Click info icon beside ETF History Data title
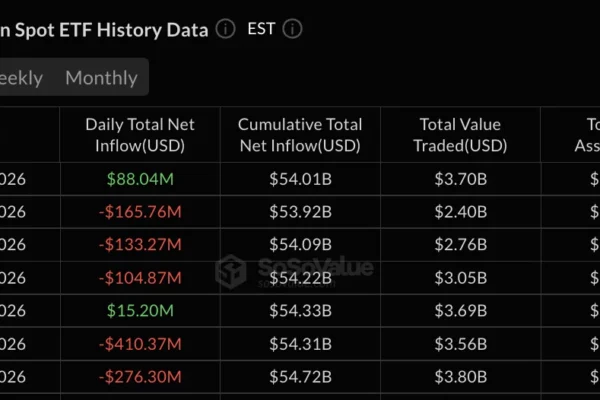Screen dimensions: 600x400 [x=226, y=29]
